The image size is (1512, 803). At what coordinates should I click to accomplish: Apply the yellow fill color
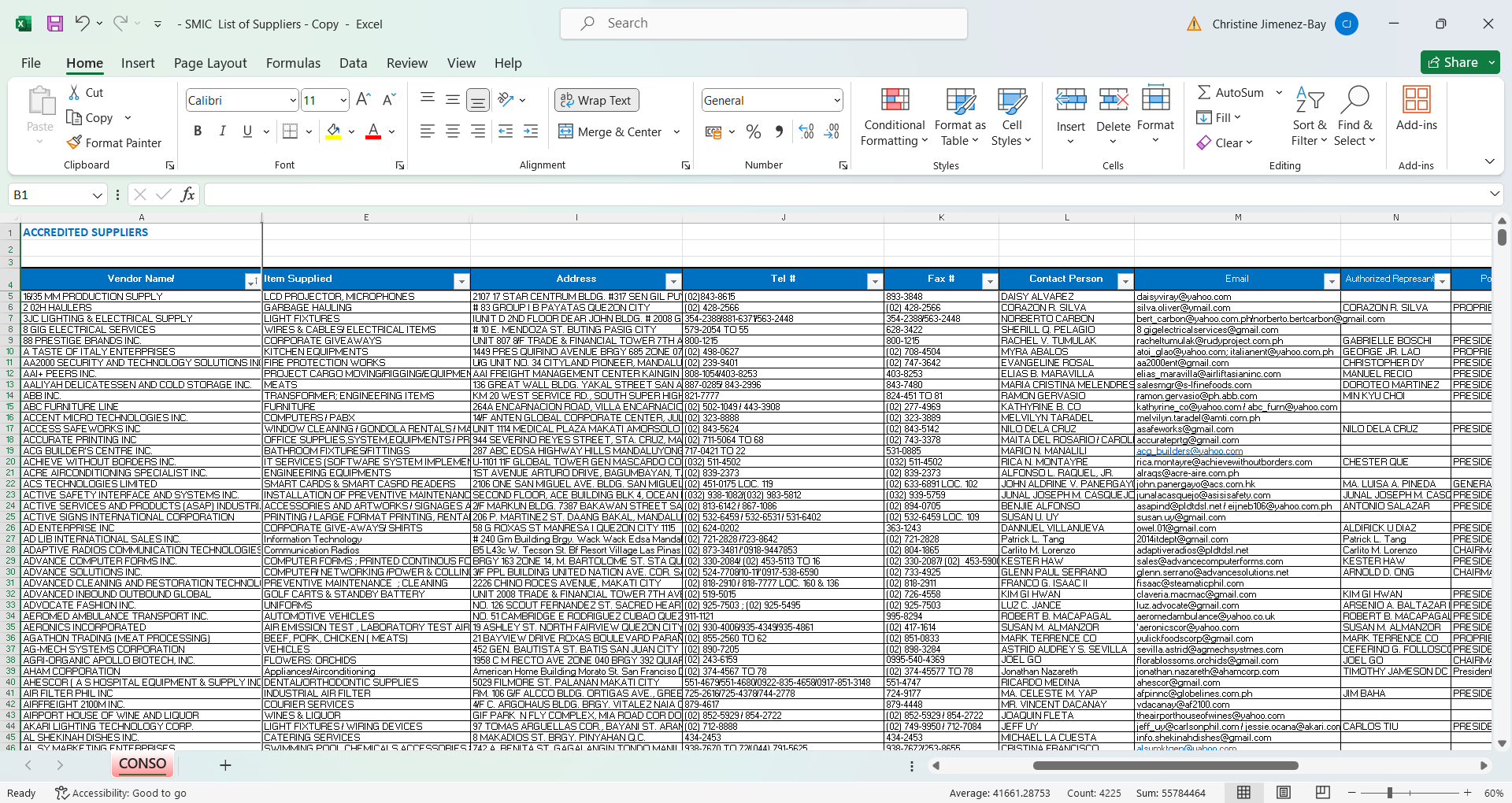(x=334, y=131)
